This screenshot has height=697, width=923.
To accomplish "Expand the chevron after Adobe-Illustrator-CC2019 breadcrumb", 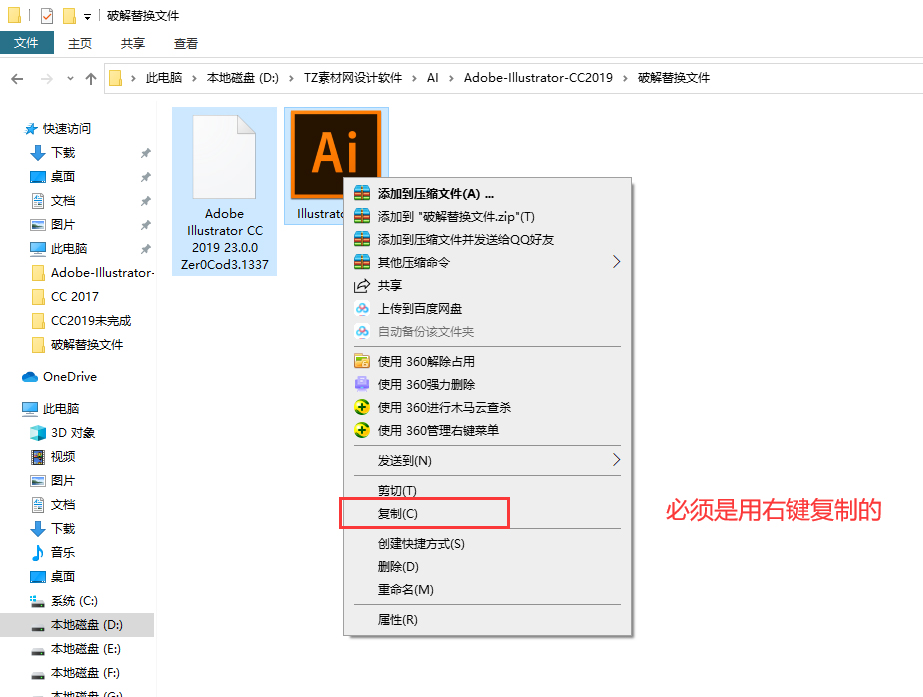I will click(625, 78).
